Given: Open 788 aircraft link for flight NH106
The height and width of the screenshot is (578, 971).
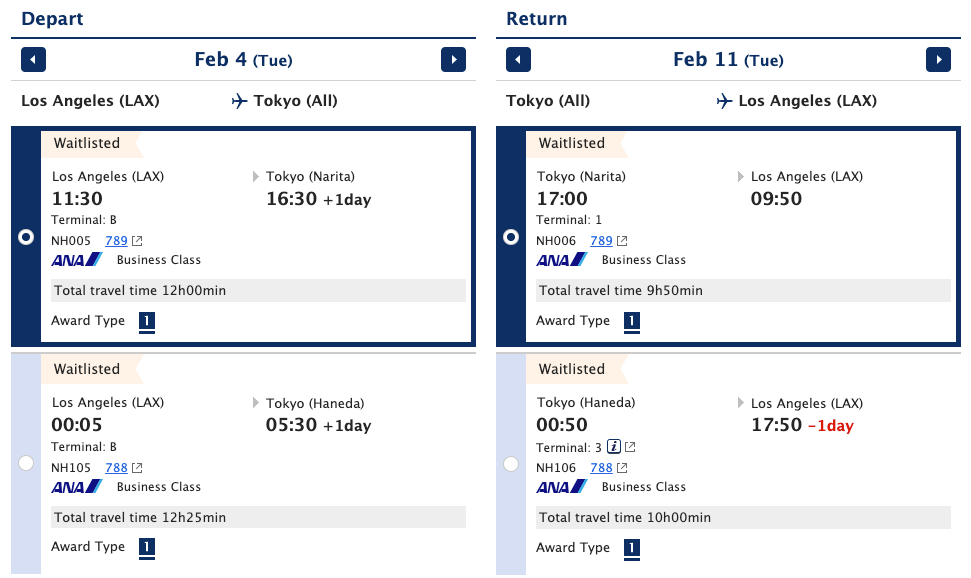Looking at the screenshot, I should pos(601,468).
